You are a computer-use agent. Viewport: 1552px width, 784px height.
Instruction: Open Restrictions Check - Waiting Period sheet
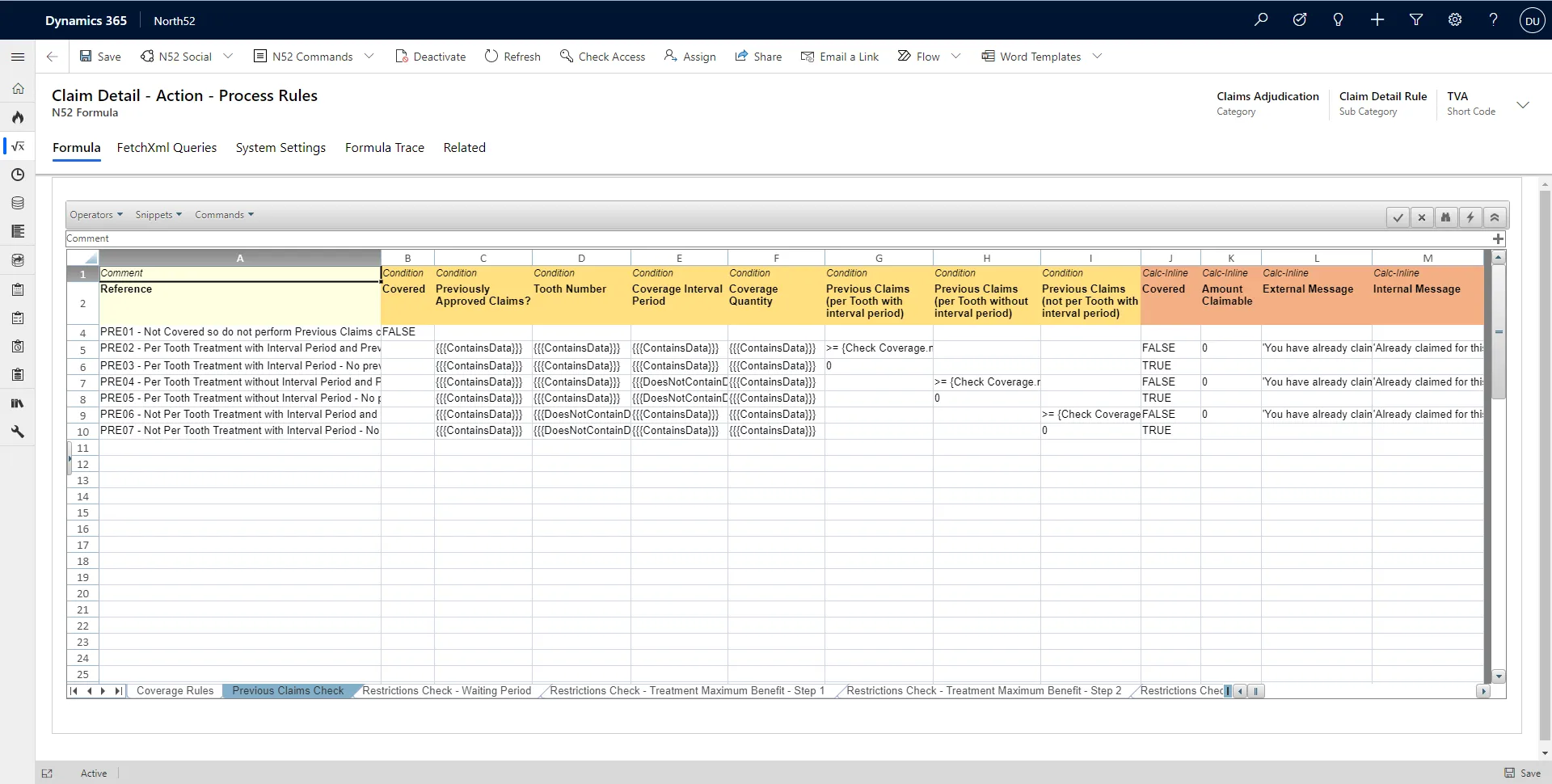[x=446, y=691]
